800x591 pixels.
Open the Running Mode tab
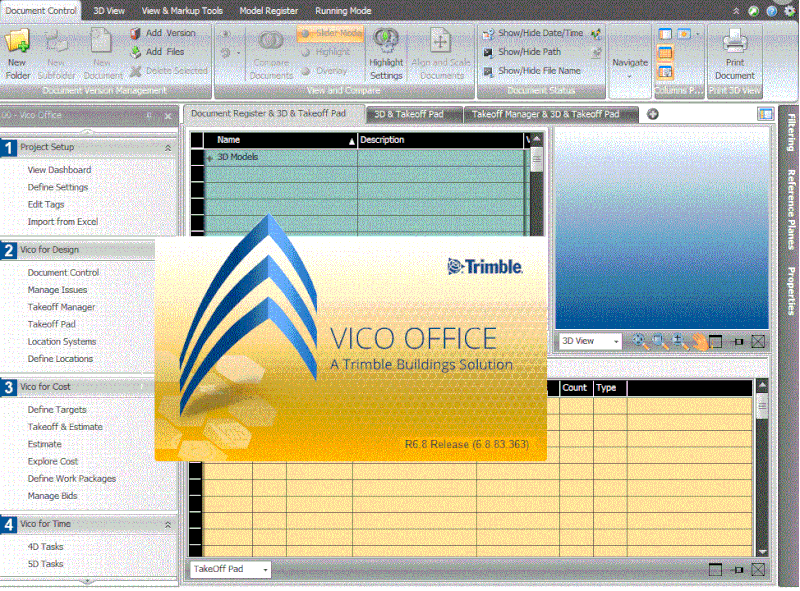coord(343,11)
